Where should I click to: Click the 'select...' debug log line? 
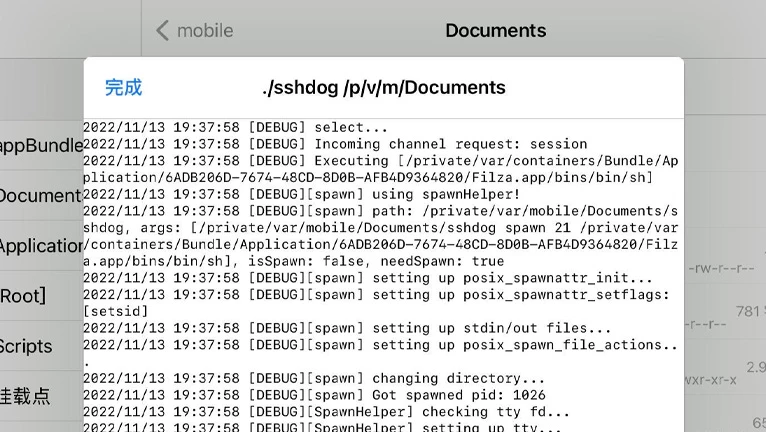tap(235, 128)
